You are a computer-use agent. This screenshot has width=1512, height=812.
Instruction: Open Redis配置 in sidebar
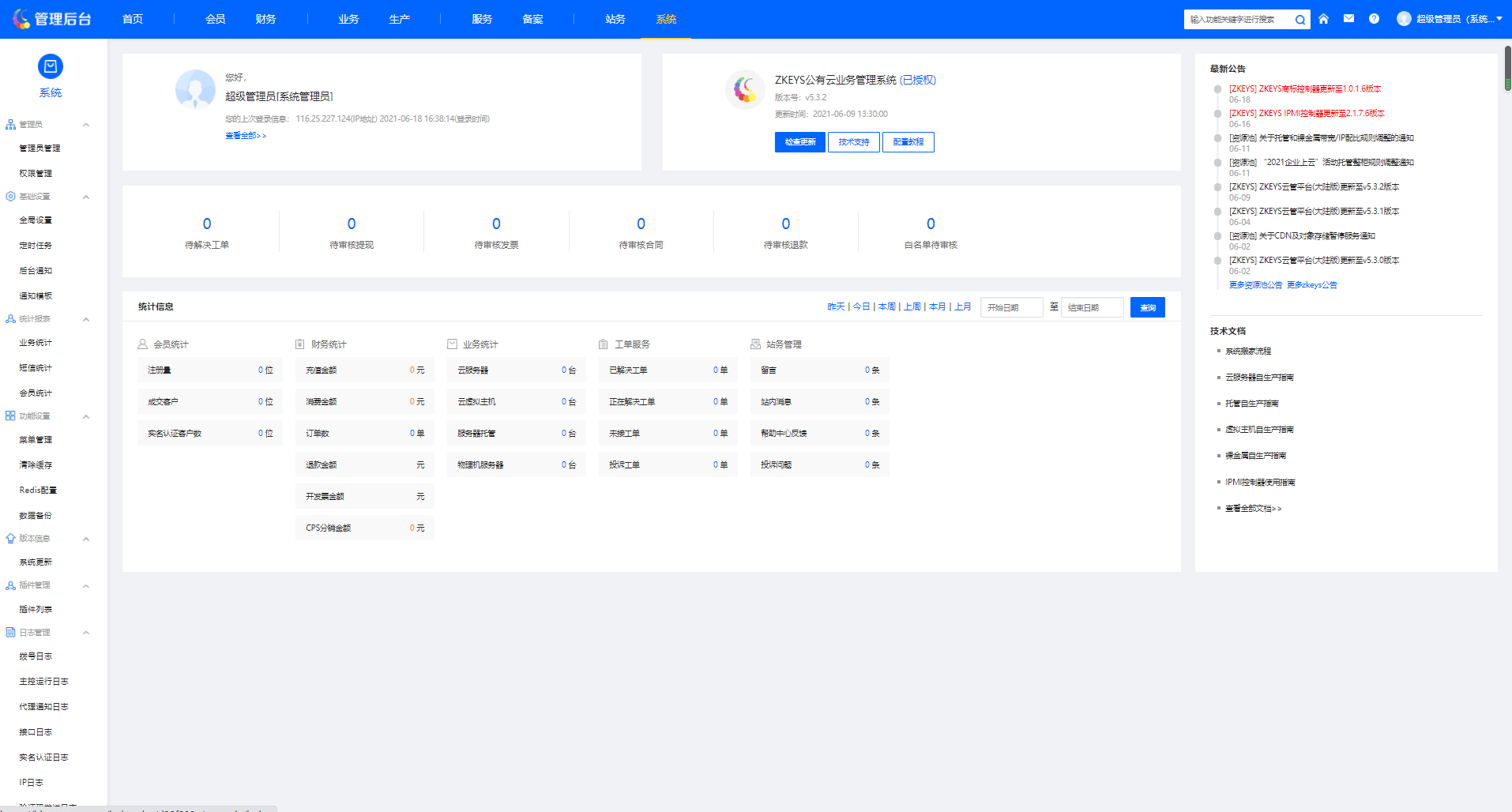tap(38, 491)
